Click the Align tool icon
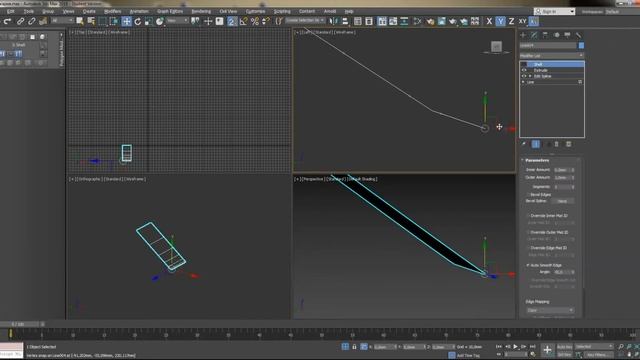 pyautogui.click(x=345, y=21)
